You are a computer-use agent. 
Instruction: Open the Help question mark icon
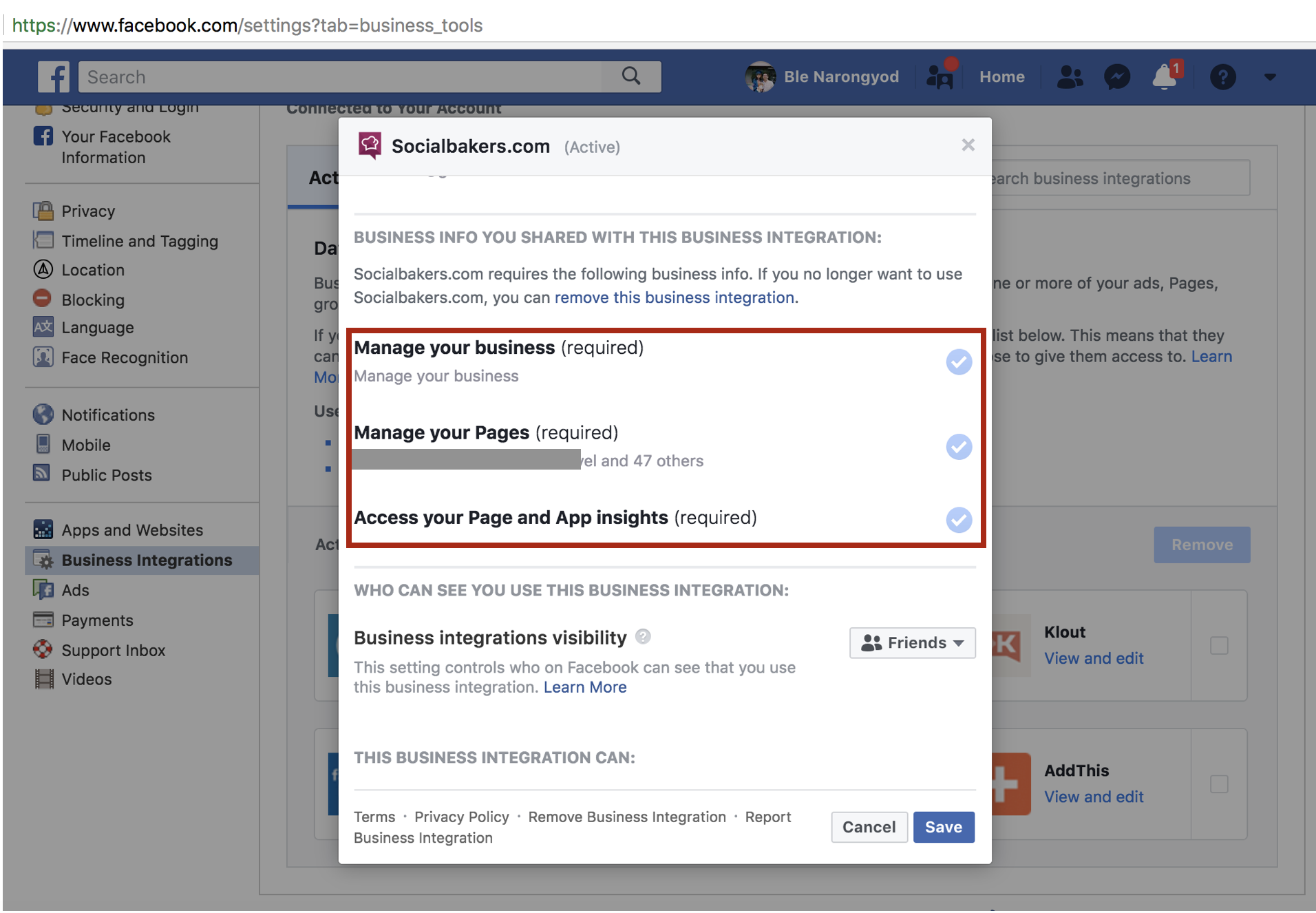(1222, 77)
